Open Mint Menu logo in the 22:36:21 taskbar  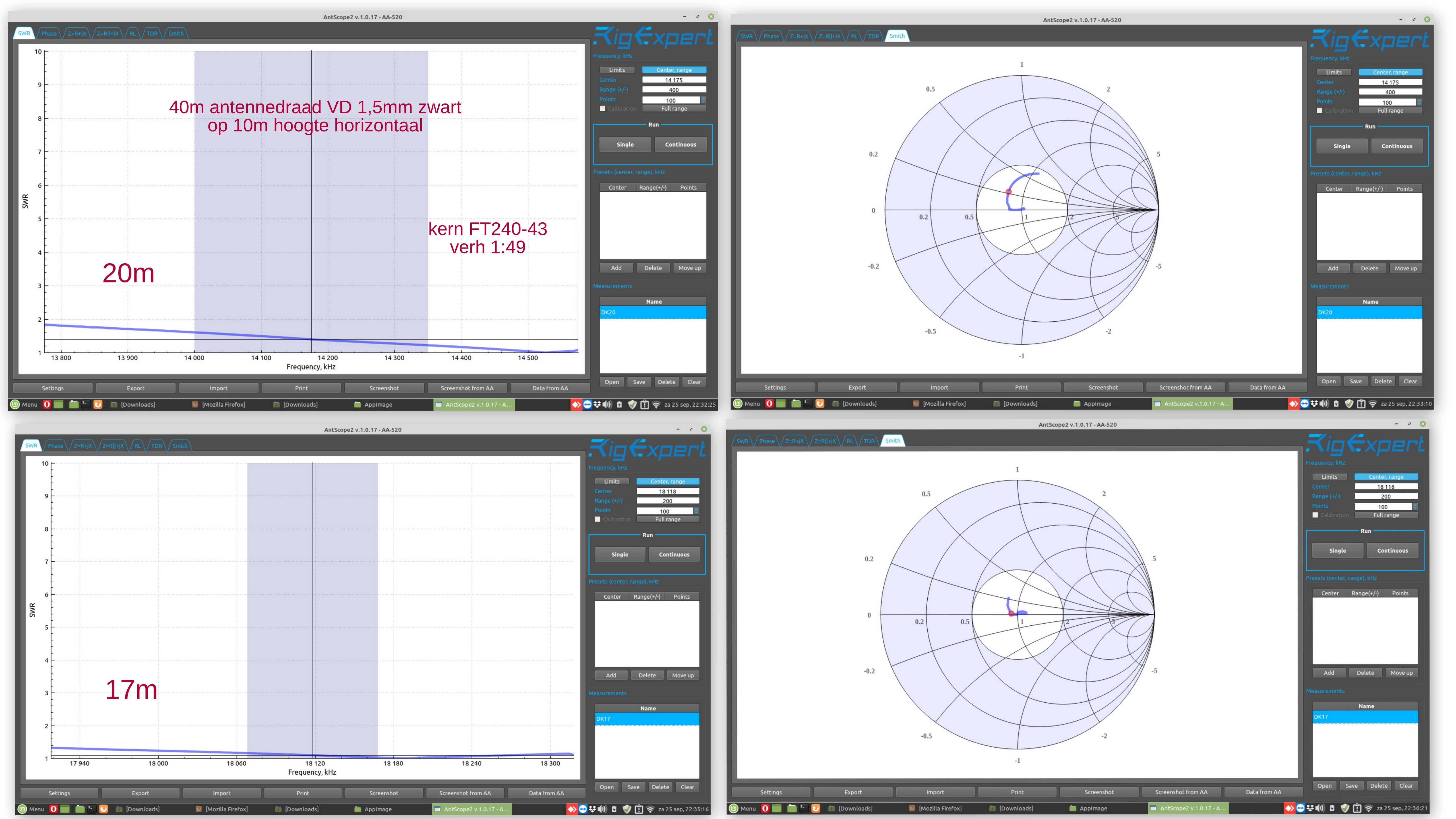coord(734,808)
